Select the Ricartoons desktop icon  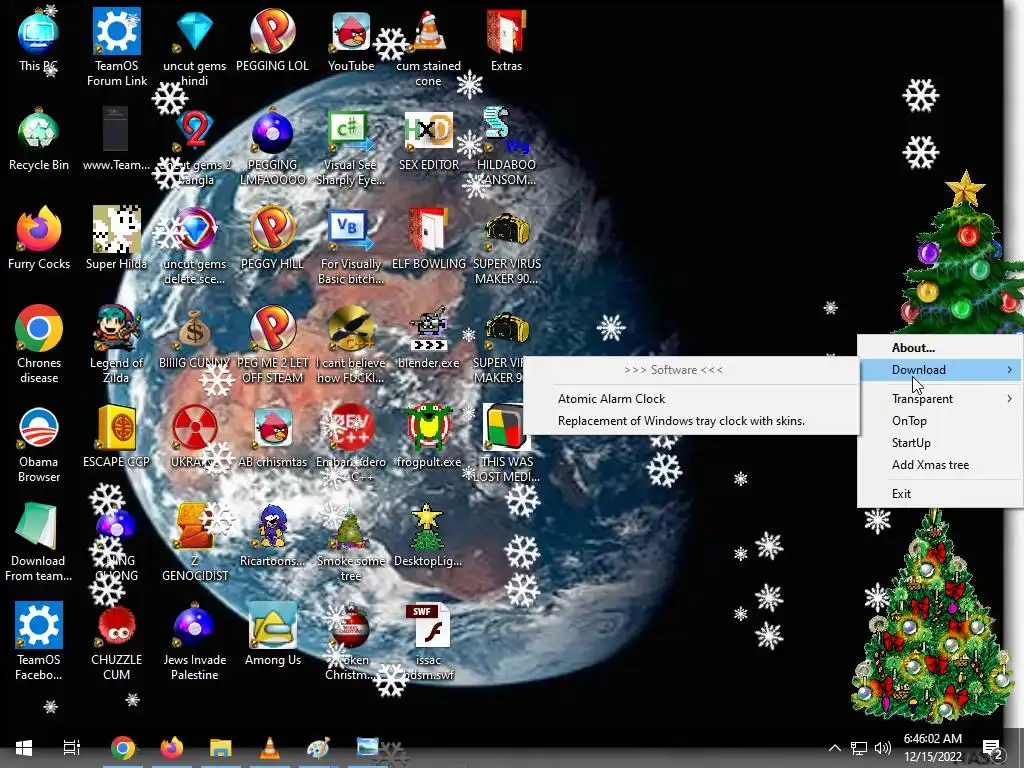click(272, 536)
